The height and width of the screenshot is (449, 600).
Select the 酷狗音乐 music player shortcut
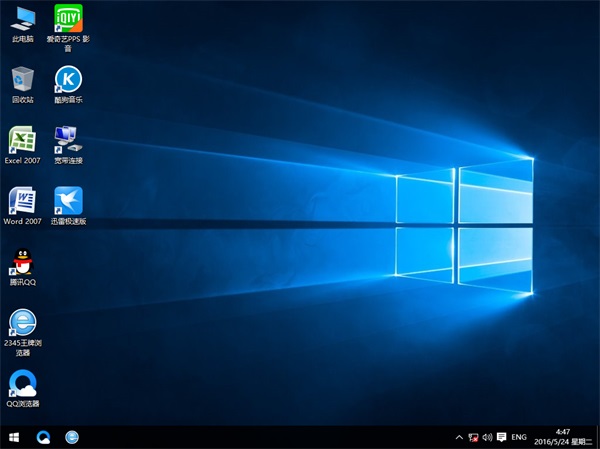click(x=68, y=80)
